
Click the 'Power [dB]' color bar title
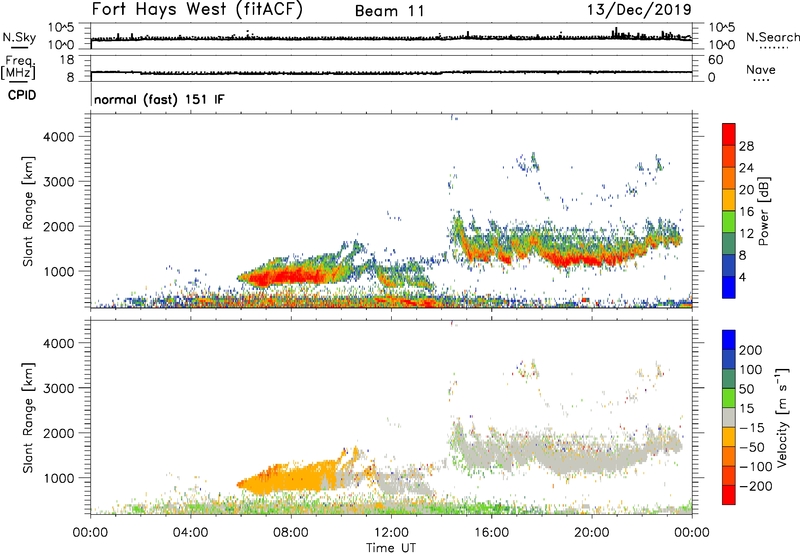point(764,211)
